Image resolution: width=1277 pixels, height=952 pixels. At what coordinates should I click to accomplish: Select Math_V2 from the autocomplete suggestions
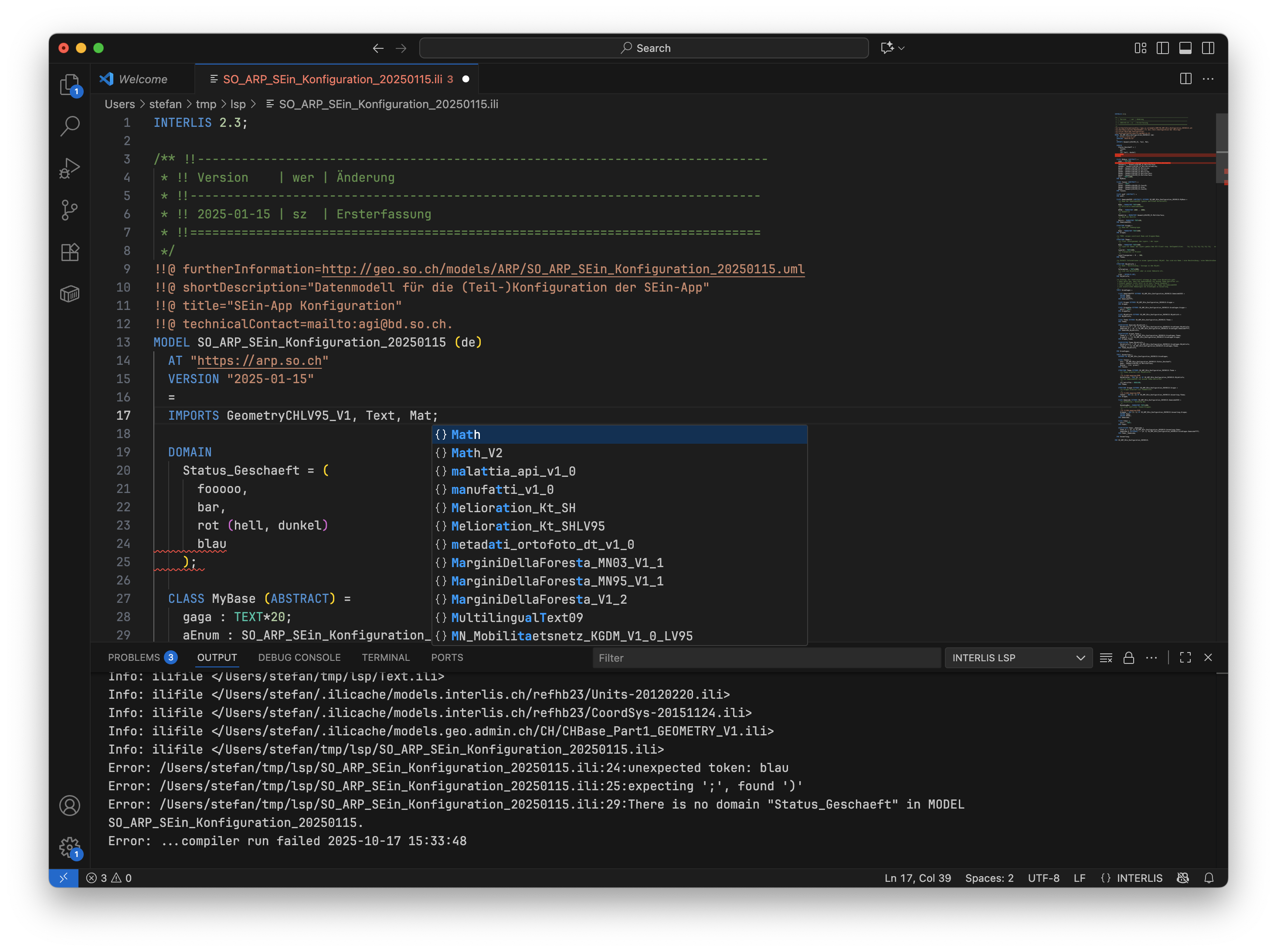coord(476,453)
